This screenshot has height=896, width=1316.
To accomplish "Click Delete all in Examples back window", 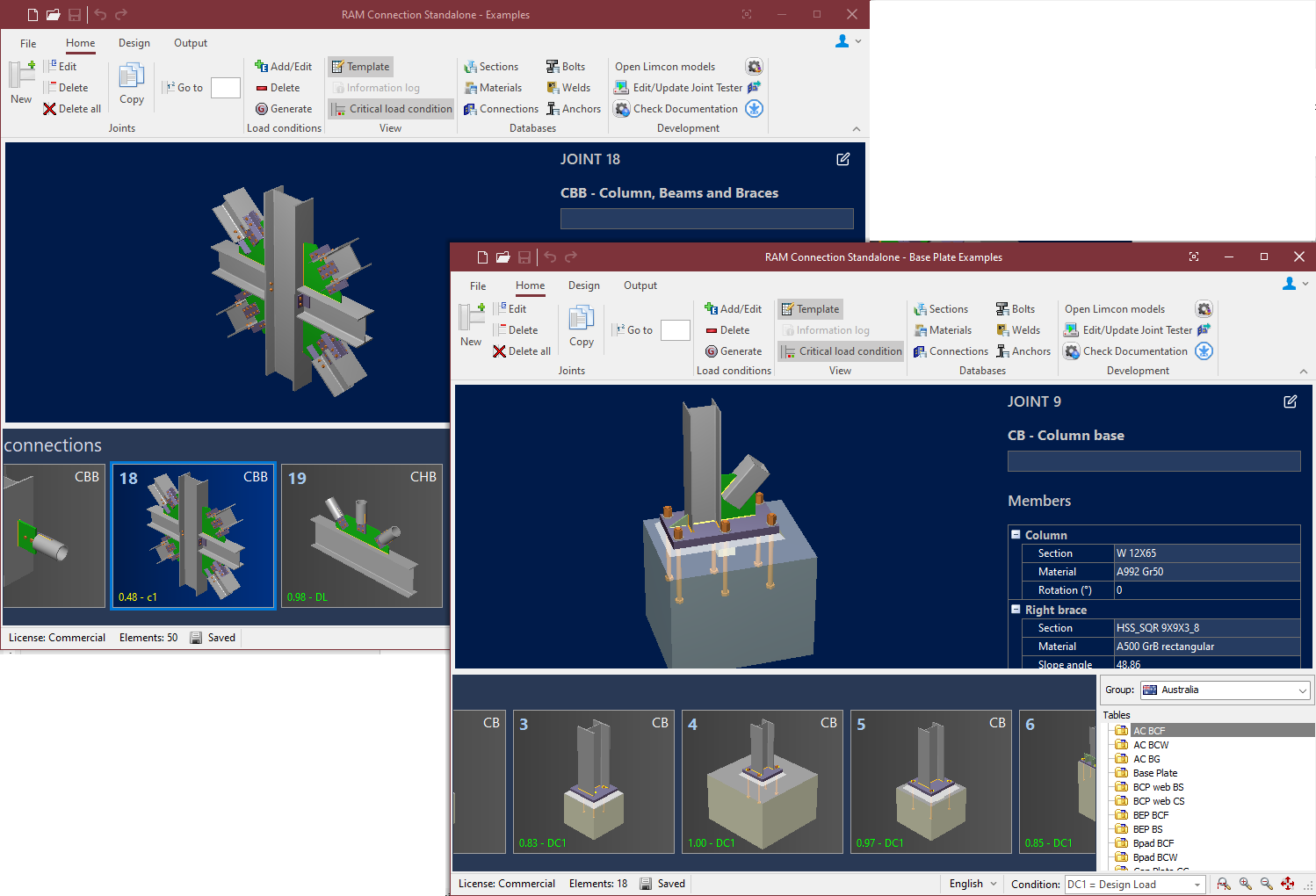I will (x=72, y=109).
